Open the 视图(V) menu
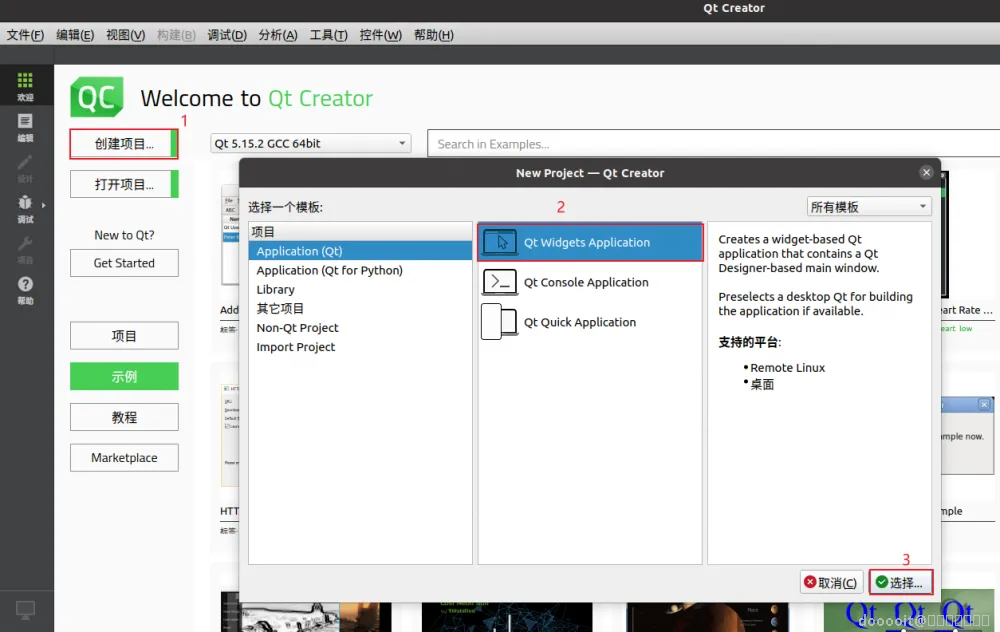This screenshot has width=1000, height=632. click(x=126, y=35)
